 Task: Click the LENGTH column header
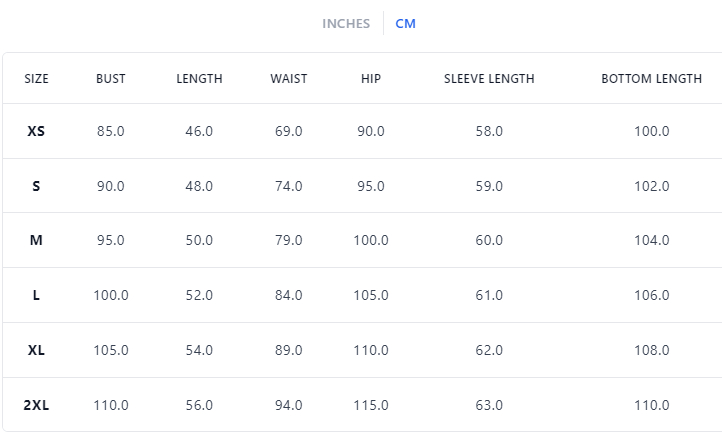click(199, 79)
